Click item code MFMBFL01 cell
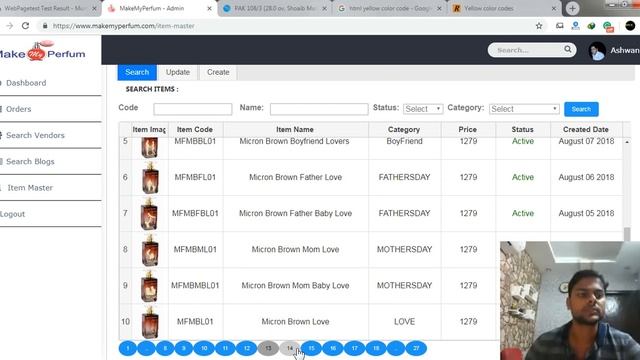Image resolution: width=640 pixels, height=360 pixels. pos(195,177)
